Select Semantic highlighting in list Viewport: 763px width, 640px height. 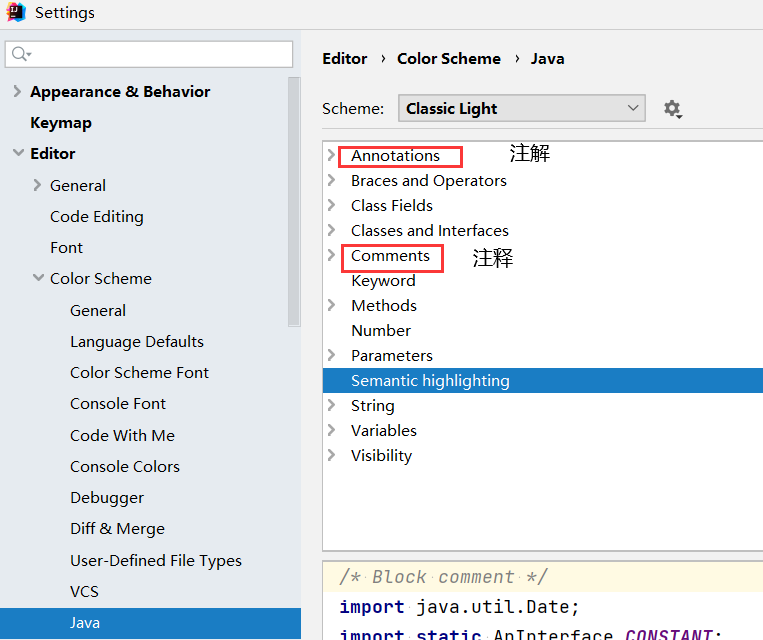[430, 381]
